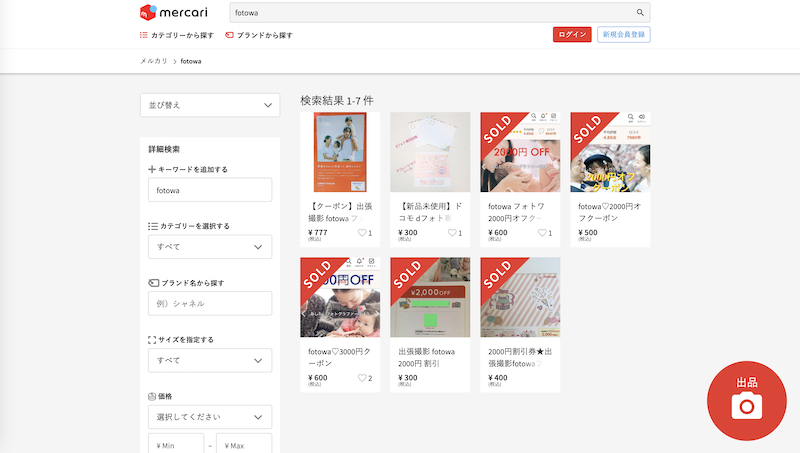Open the sold ¥2,000 OFF voucher thumbnail
This screenshot has width=800, height=453.
430,297
